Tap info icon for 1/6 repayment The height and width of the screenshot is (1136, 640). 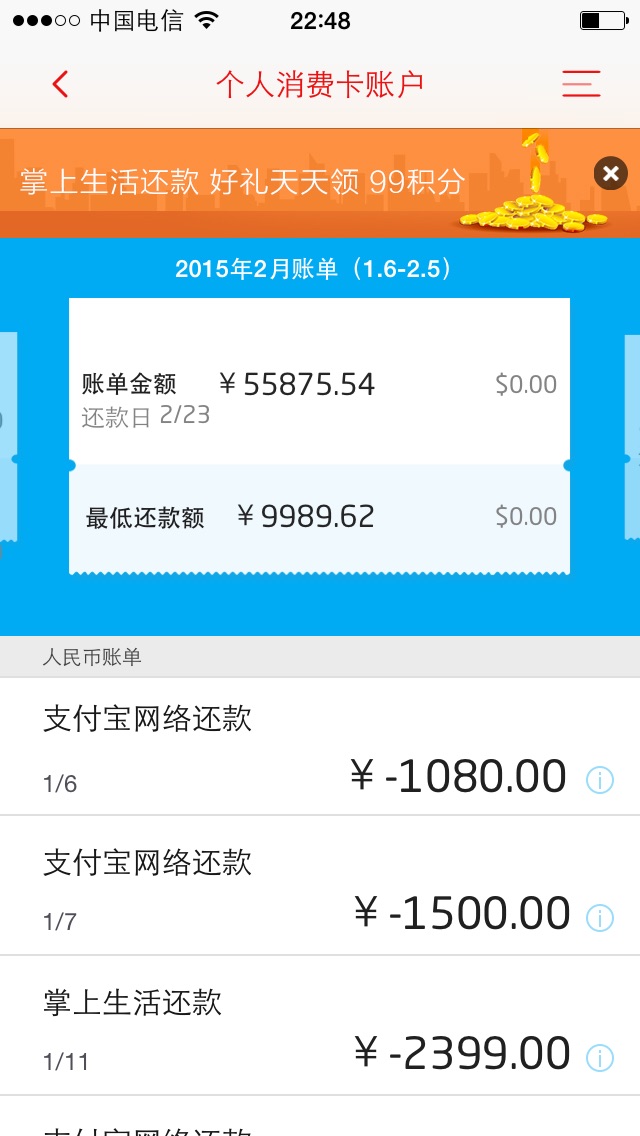[x=599, y=779]
